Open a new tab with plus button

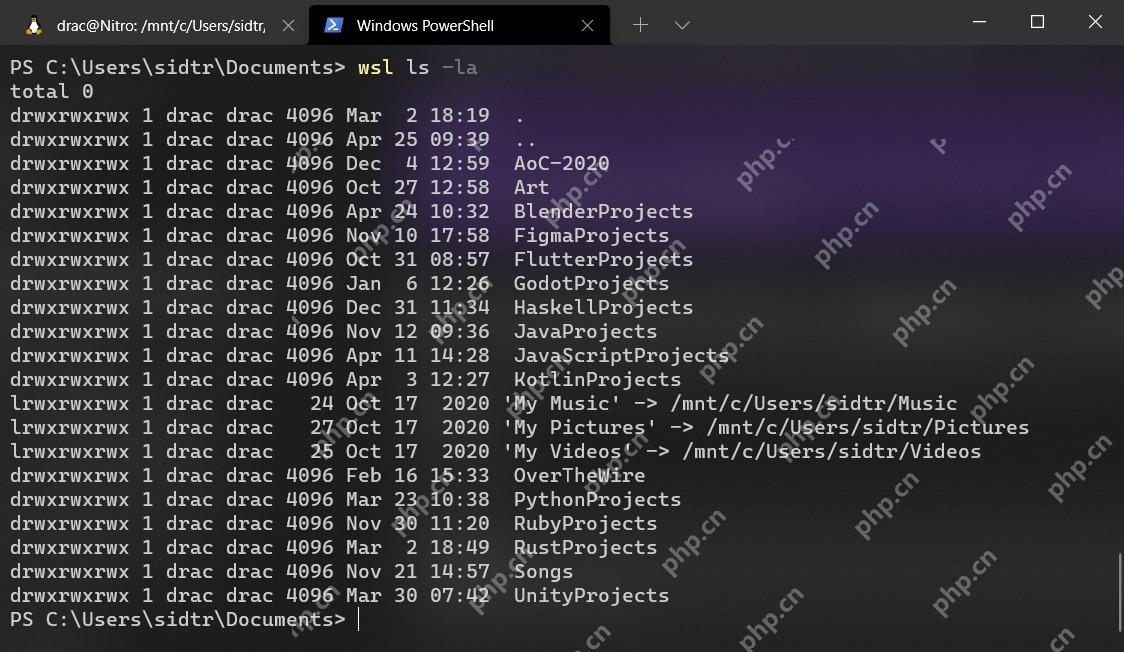(640, 25)
